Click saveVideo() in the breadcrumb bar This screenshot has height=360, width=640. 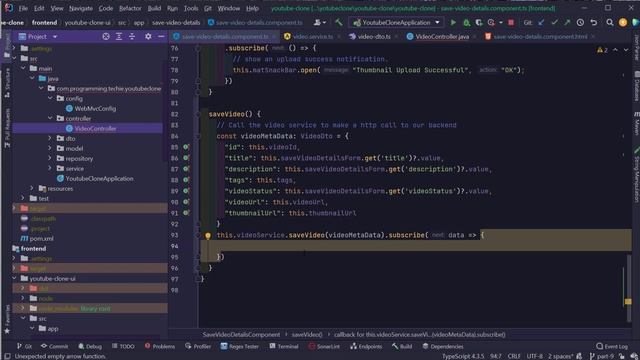(x=307, y=335)
